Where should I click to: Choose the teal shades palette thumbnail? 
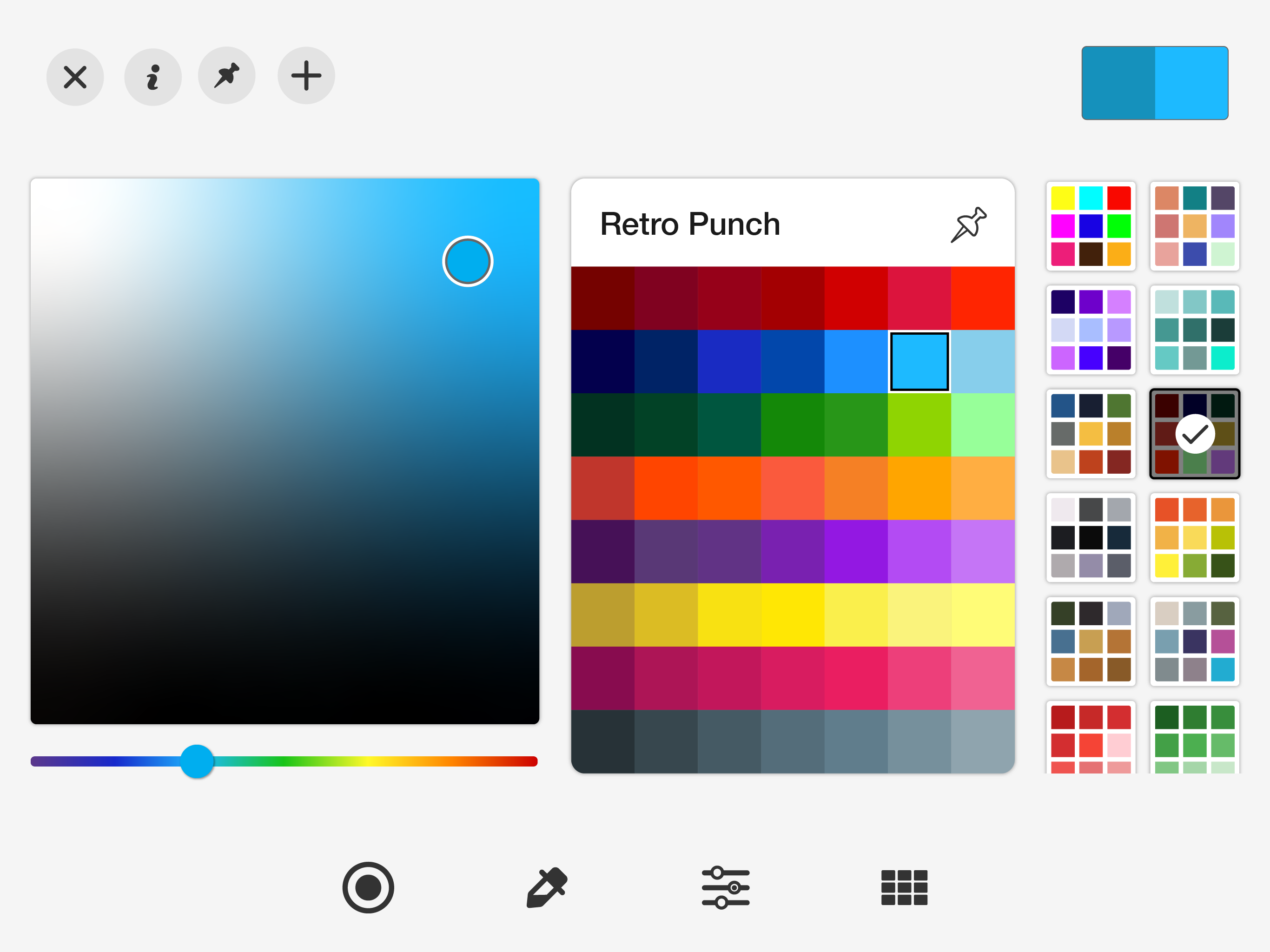[1194, 330]
